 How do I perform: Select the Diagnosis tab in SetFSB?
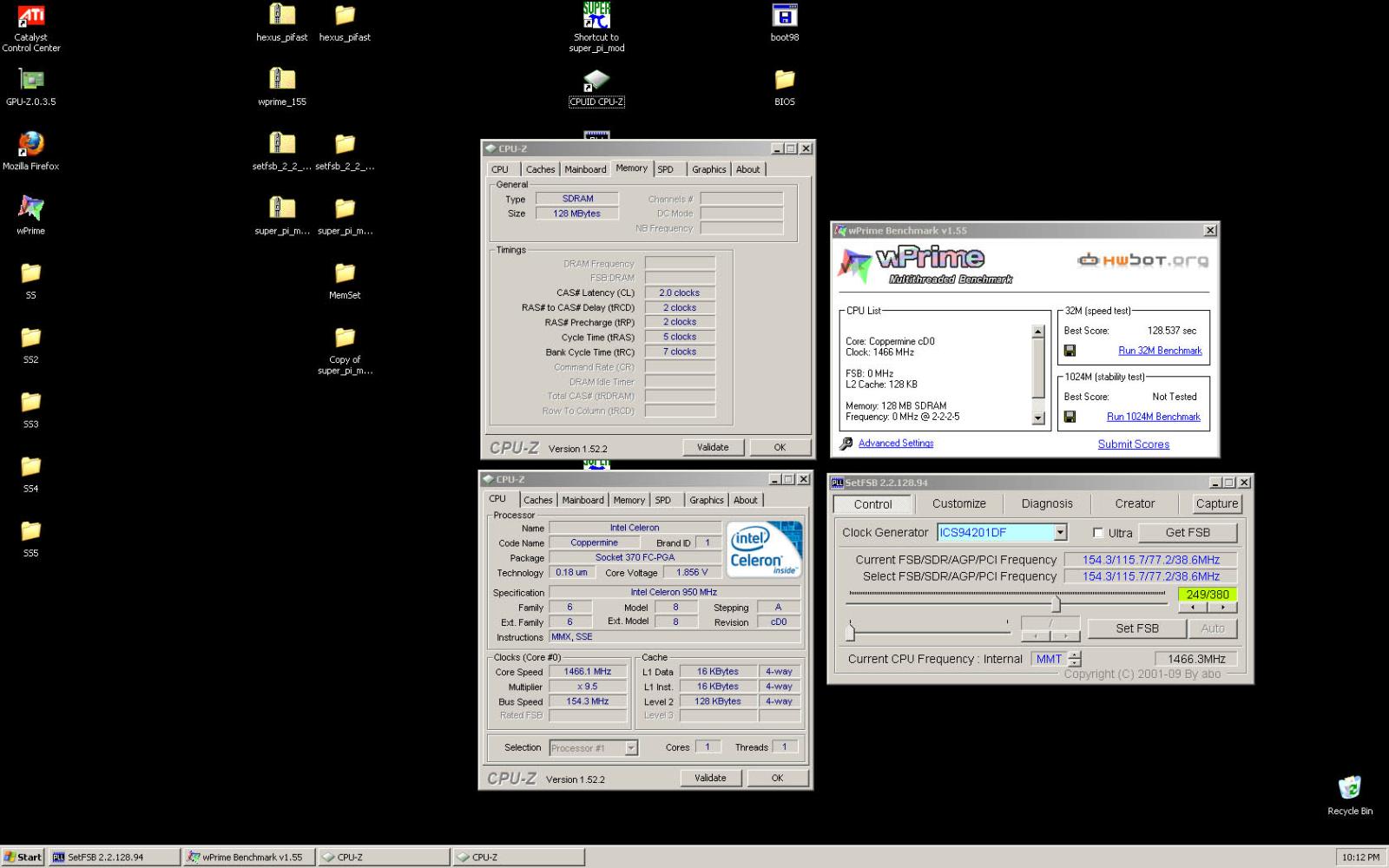click(1047, 503)
